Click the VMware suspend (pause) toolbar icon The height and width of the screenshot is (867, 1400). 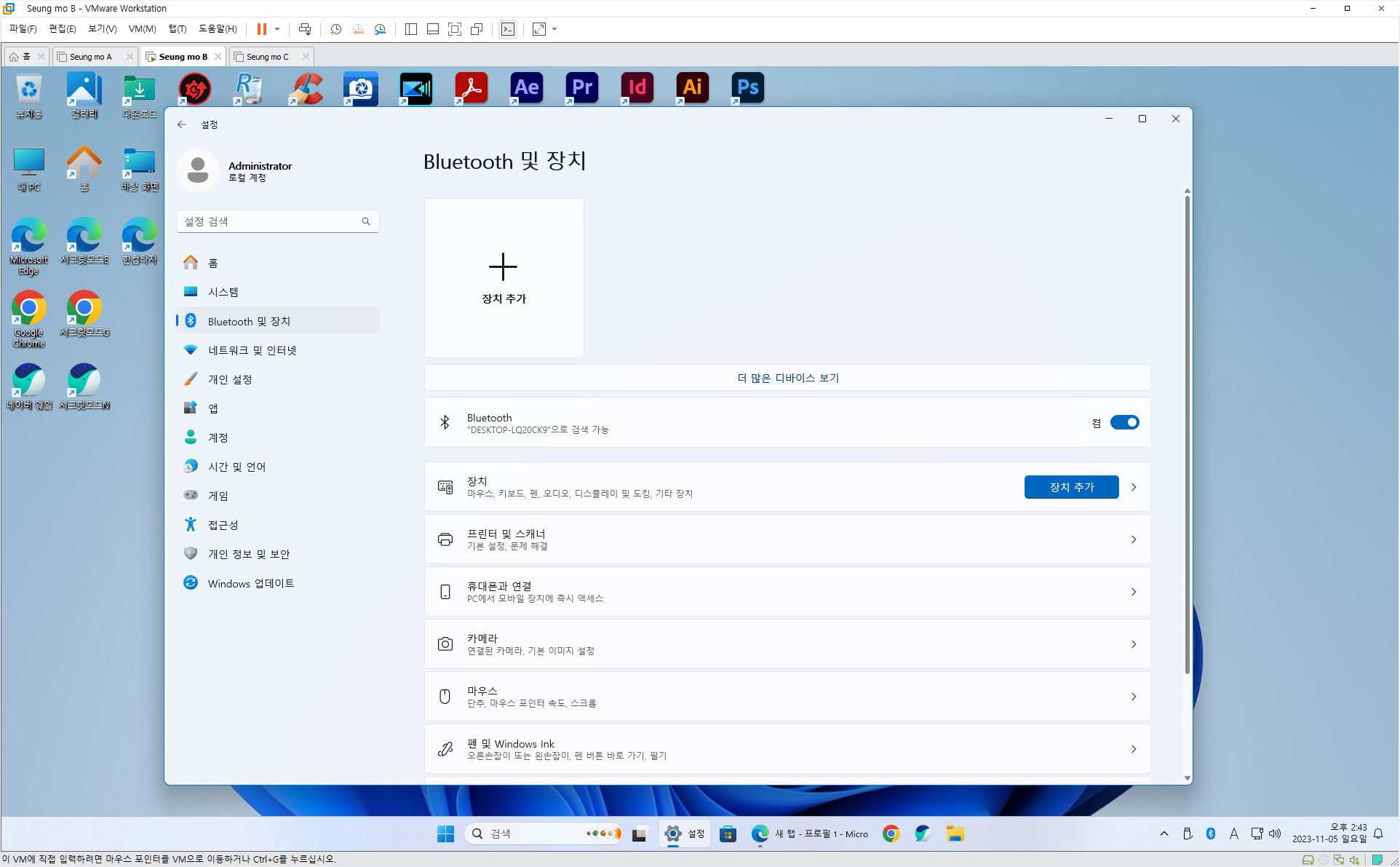[x=262, y=29]
